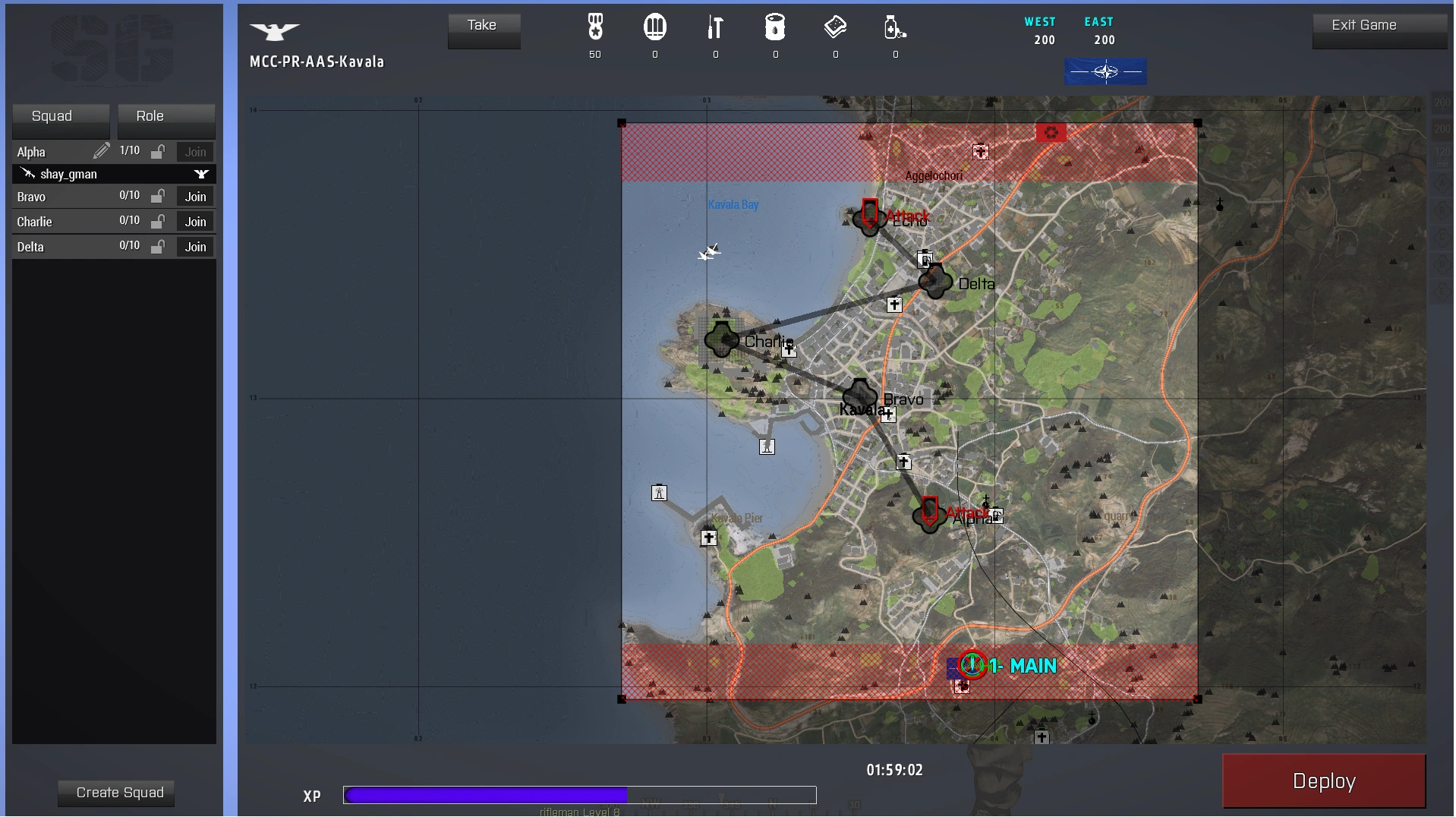Select the Delta capture zone marker
1456x817 pixels.
pyautogui.click(x=935, y=282)
